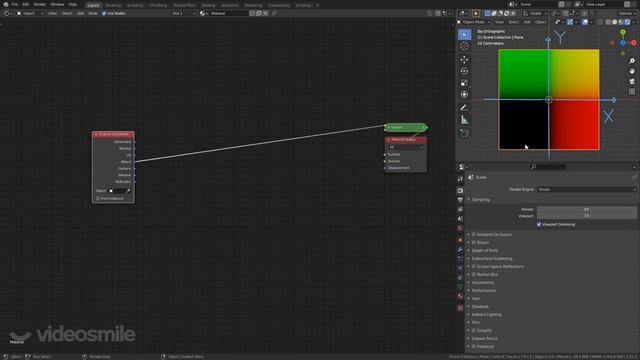Open the View Layer properties tab

tap(460, 209)
